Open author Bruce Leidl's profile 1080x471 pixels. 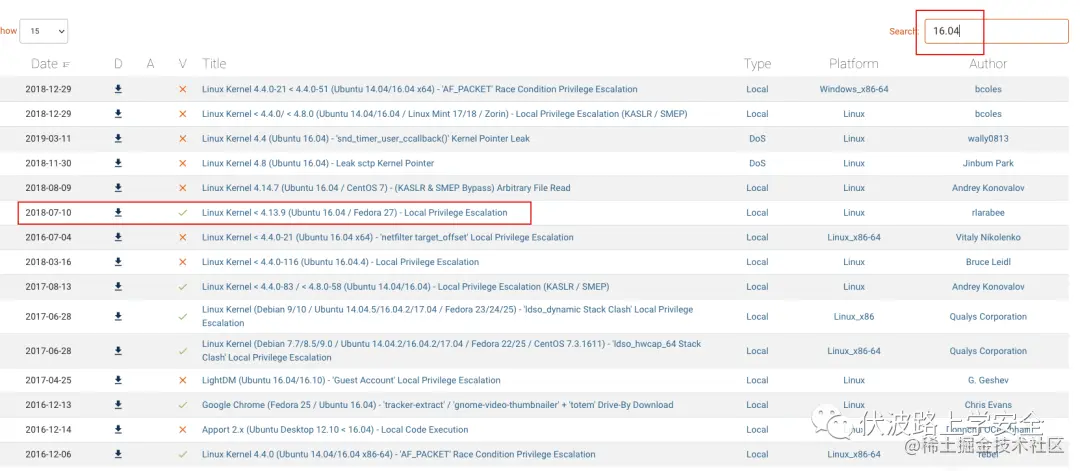988,262
